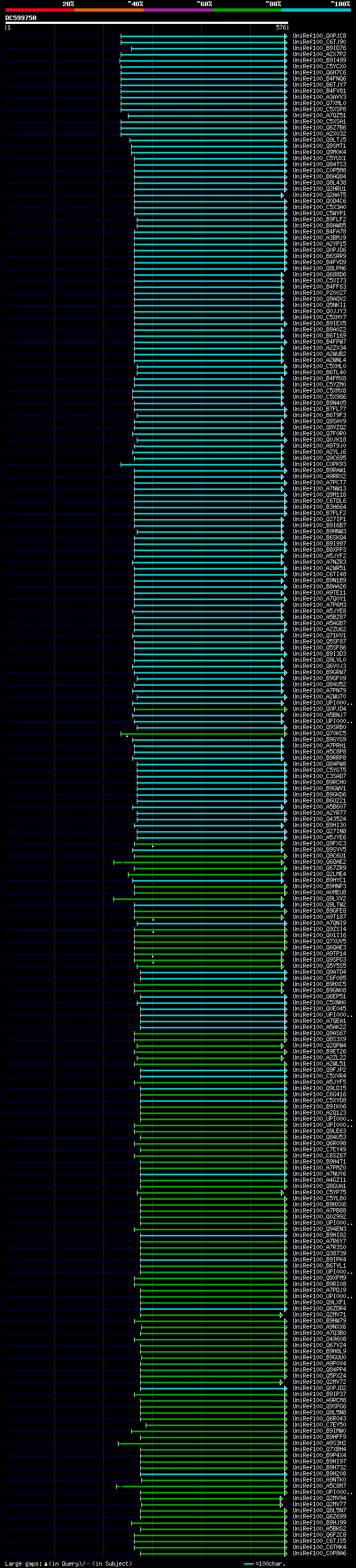Select the UniRef100_A3AVV3 label
356x1568 pixels.
click(x=319, y=97)
